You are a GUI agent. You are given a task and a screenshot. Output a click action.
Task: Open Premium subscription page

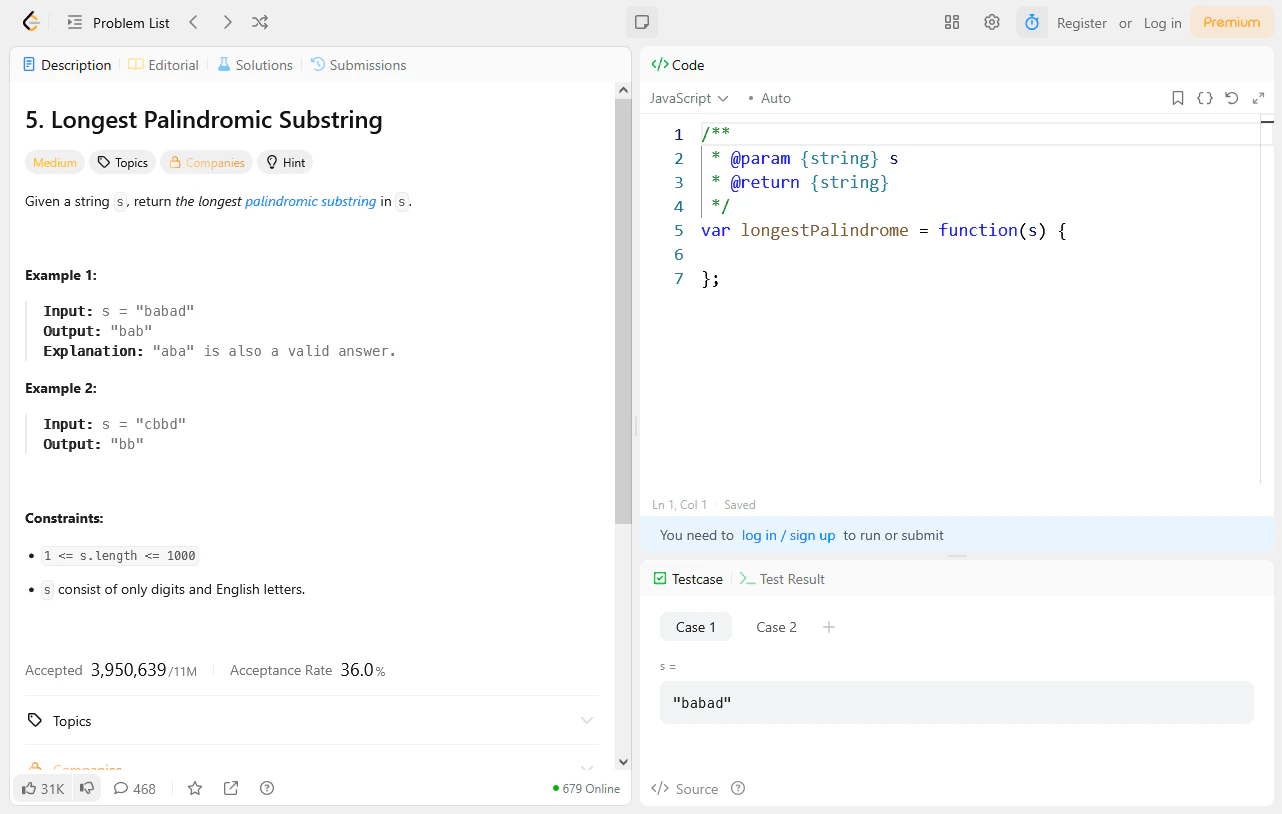click(1231, 21)
